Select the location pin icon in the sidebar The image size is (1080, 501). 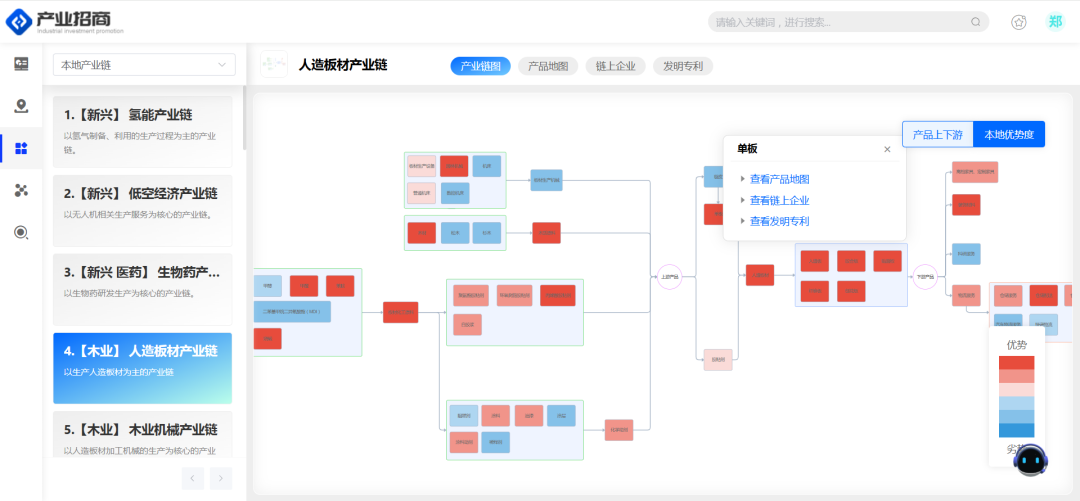[x=21, y=106]
